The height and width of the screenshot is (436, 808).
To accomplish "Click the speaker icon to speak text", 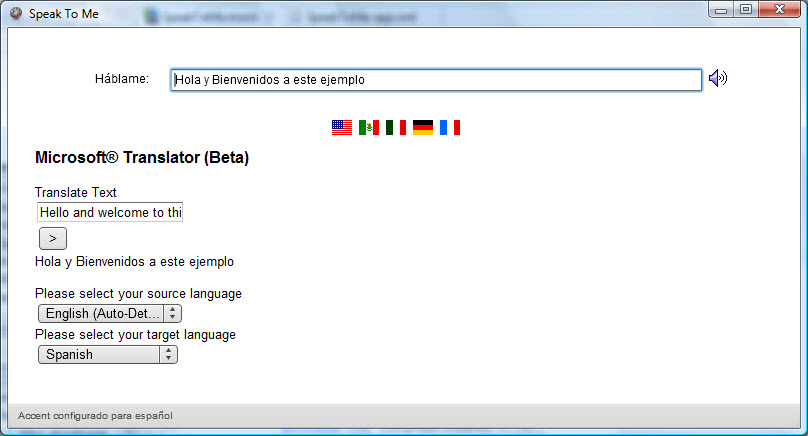I will [717, 78].
